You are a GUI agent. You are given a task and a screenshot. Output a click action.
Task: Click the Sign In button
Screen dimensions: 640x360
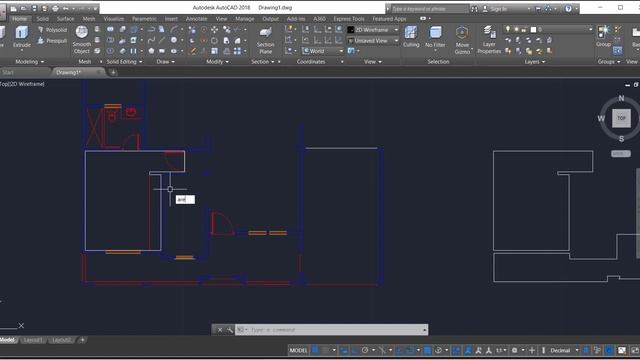(x=498, y=9)
